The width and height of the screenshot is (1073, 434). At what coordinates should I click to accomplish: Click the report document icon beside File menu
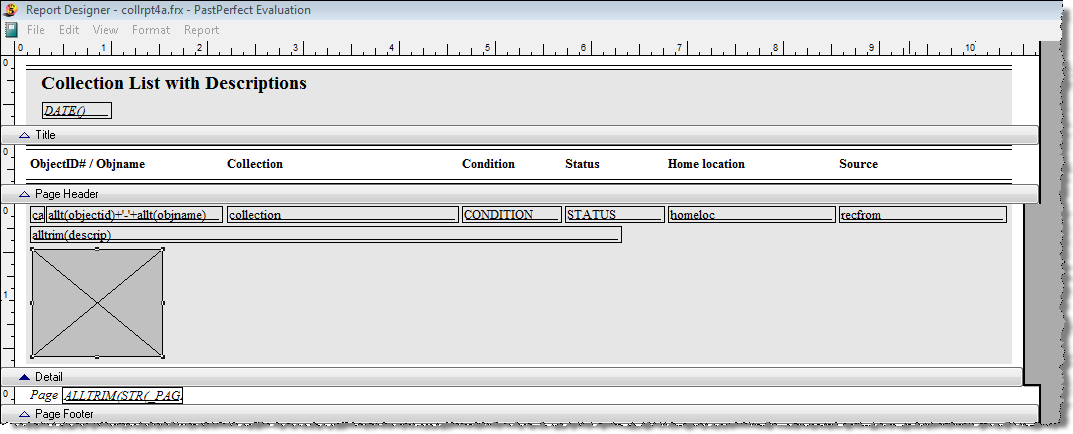click(x=11, y=29)
